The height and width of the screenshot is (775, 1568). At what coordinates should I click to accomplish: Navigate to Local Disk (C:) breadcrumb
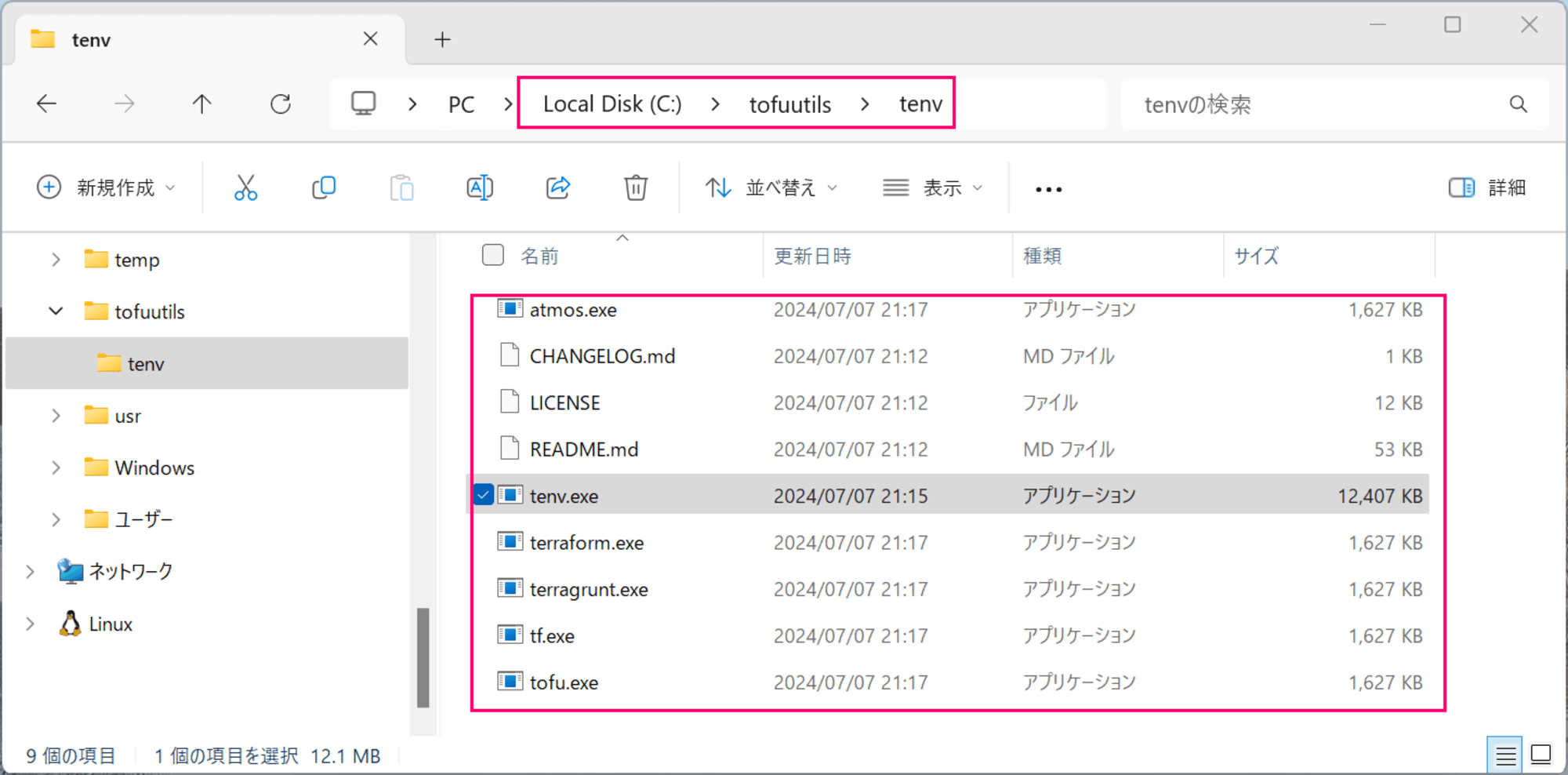pos(612,104)
